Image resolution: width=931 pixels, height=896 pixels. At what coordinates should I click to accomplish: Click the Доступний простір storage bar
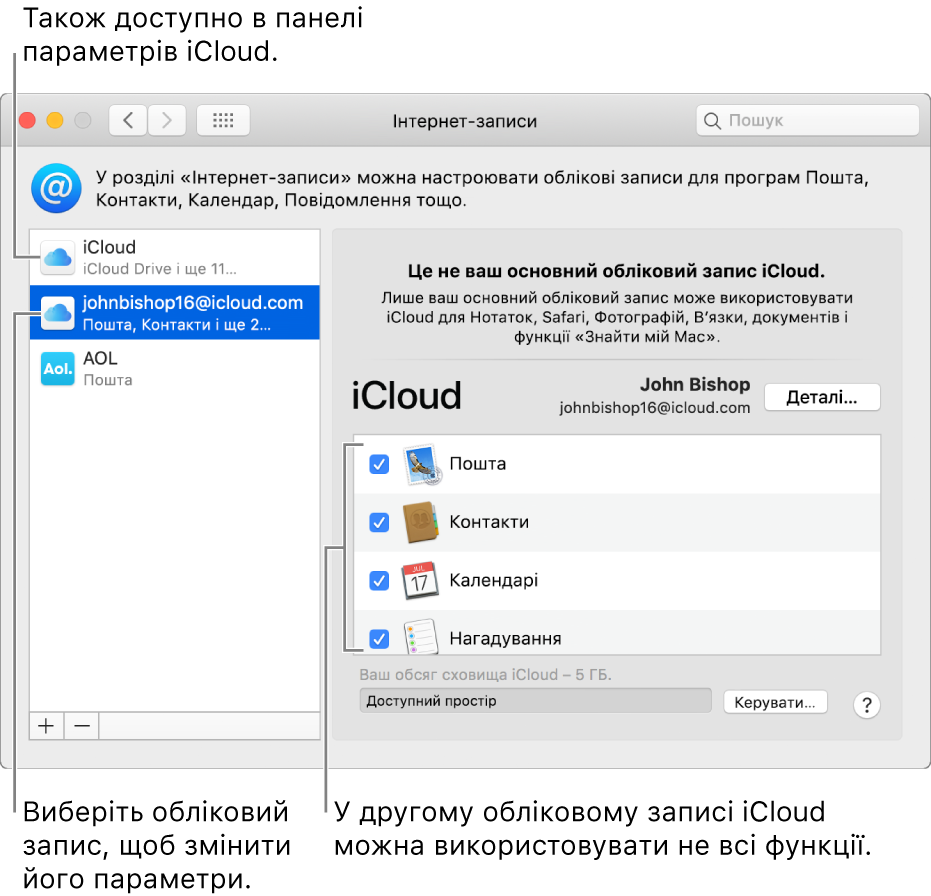point(536,701)
